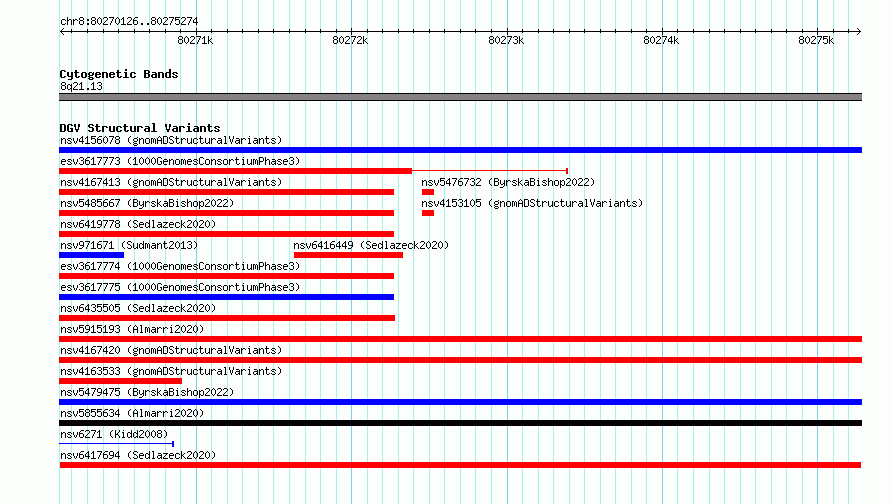Click the Cytogenetic Bands track title
Viewport: 890px width, 504px height.
pos(119,74)
